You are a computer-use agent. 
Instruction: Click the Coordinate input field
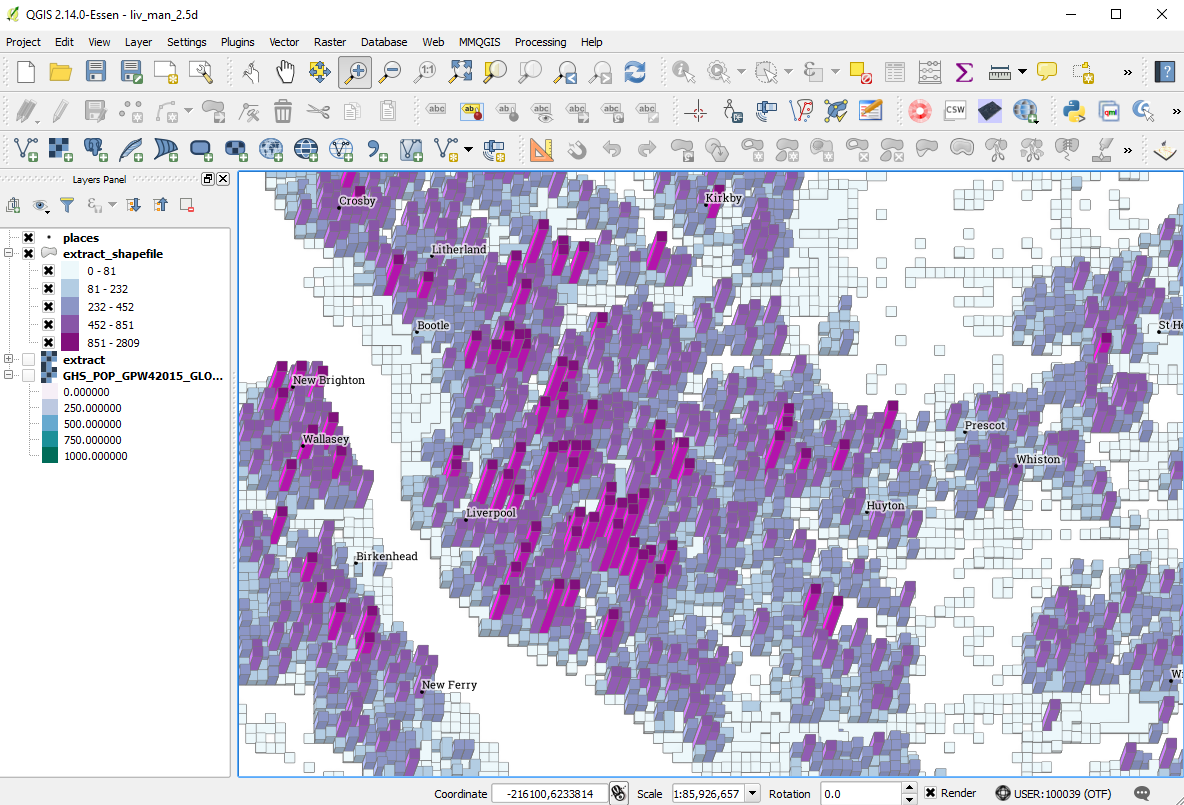point(549,792)
